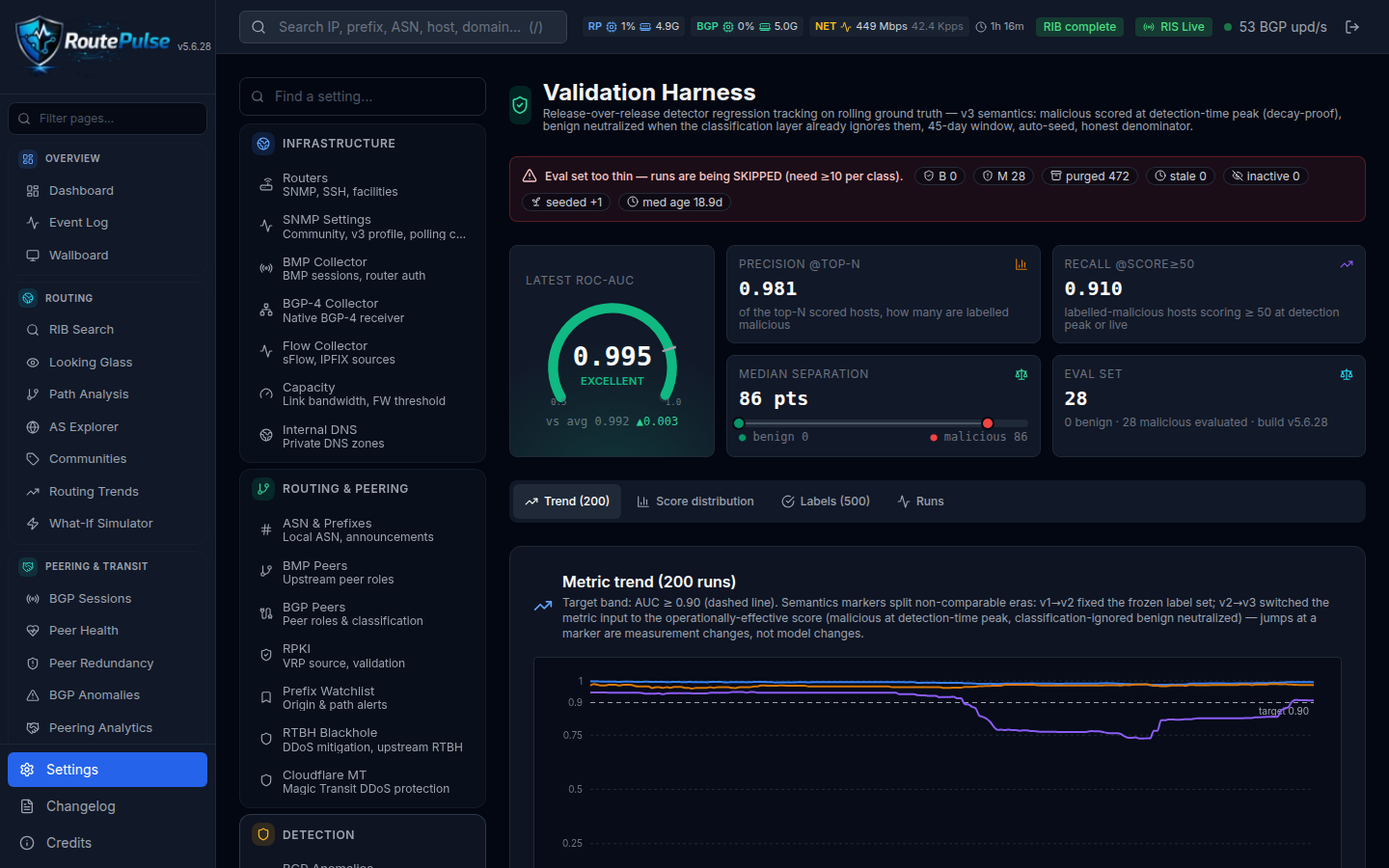
Task: Focus the Find a setting search field
Action: (x=363, y=96)
